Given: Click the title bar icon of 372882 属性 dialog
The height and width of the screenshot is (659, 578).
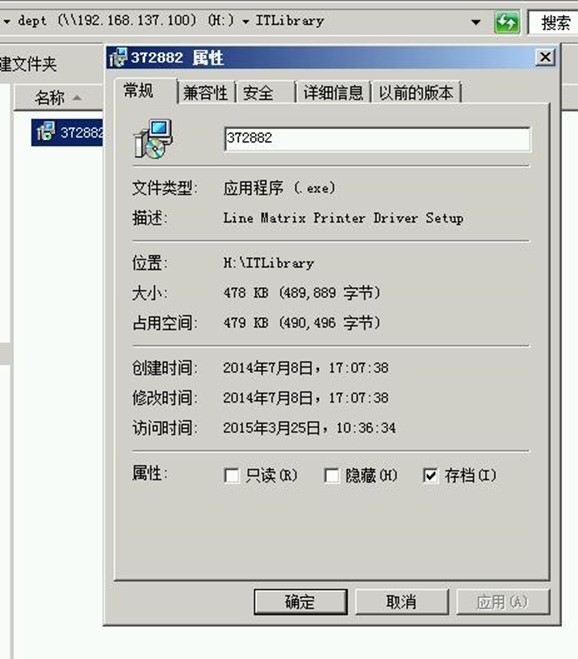Looking at the screenshot, I should pyautogui.click(x=117, y=58).
